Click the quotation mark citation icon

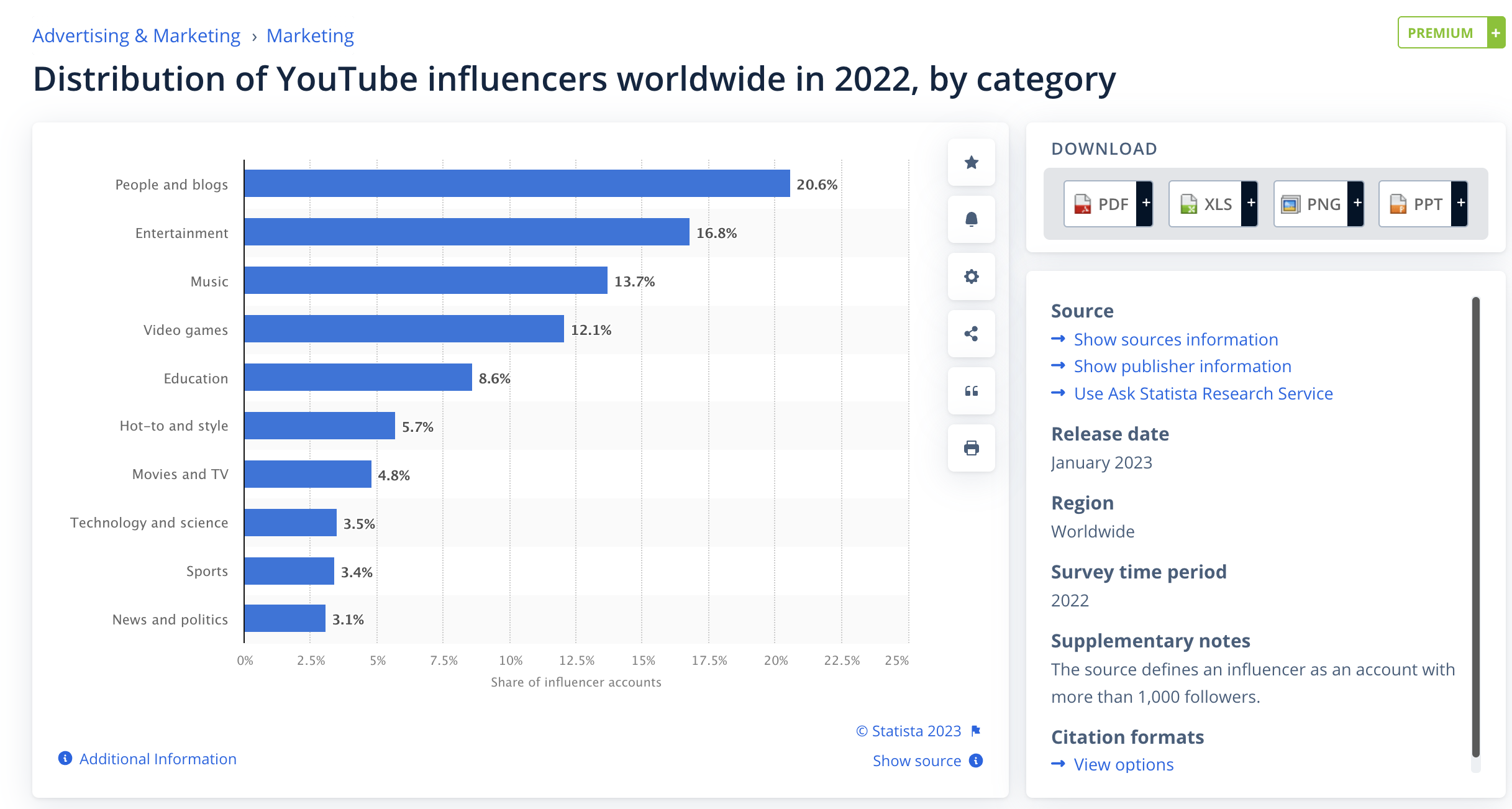click(x=971, y=391)
